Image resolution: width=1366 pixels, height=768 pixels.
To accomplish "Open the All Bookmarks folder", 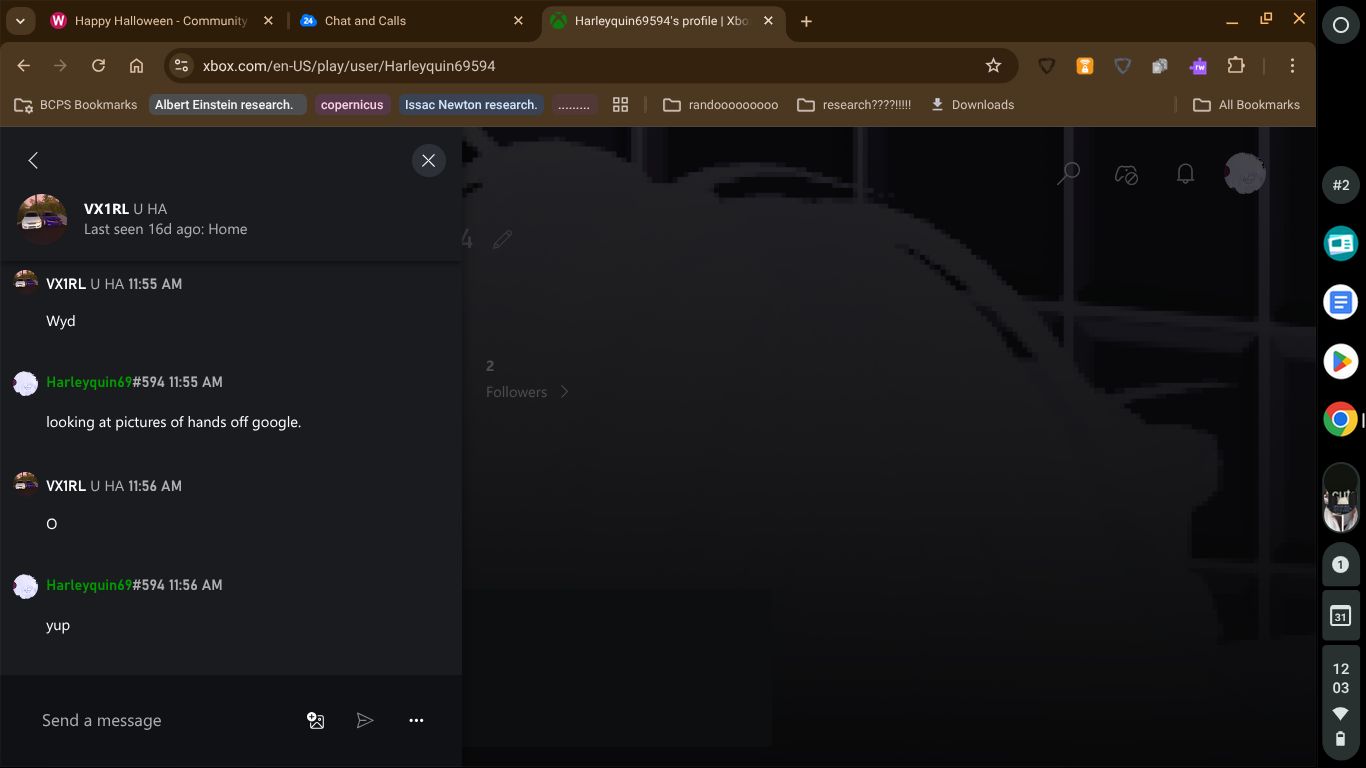I will click(1246, 105).
